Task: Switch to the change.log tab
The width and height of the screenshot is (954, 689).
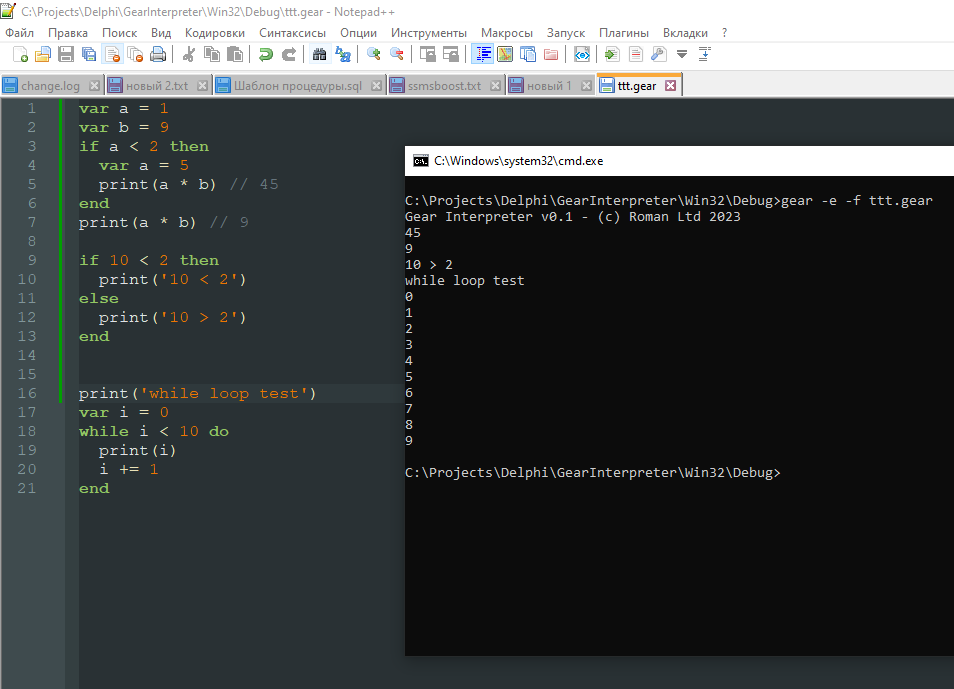Action: (50, 86)
